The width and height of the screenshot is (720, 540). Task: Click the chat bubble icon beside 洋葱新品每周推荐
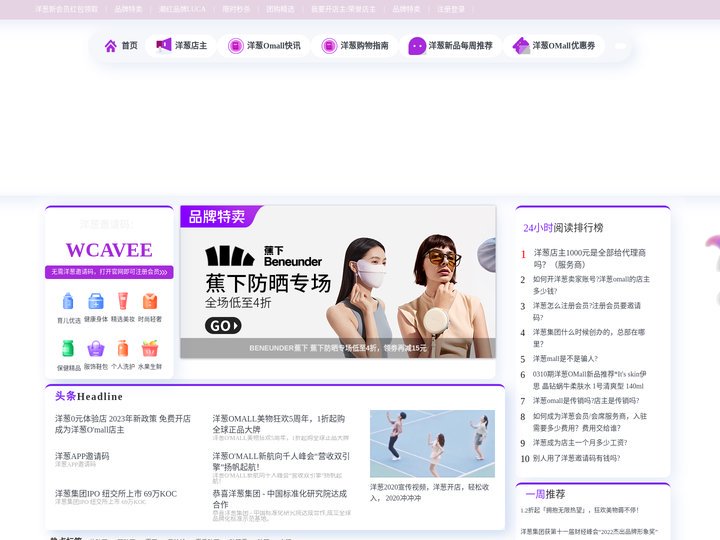click(417, 46)
